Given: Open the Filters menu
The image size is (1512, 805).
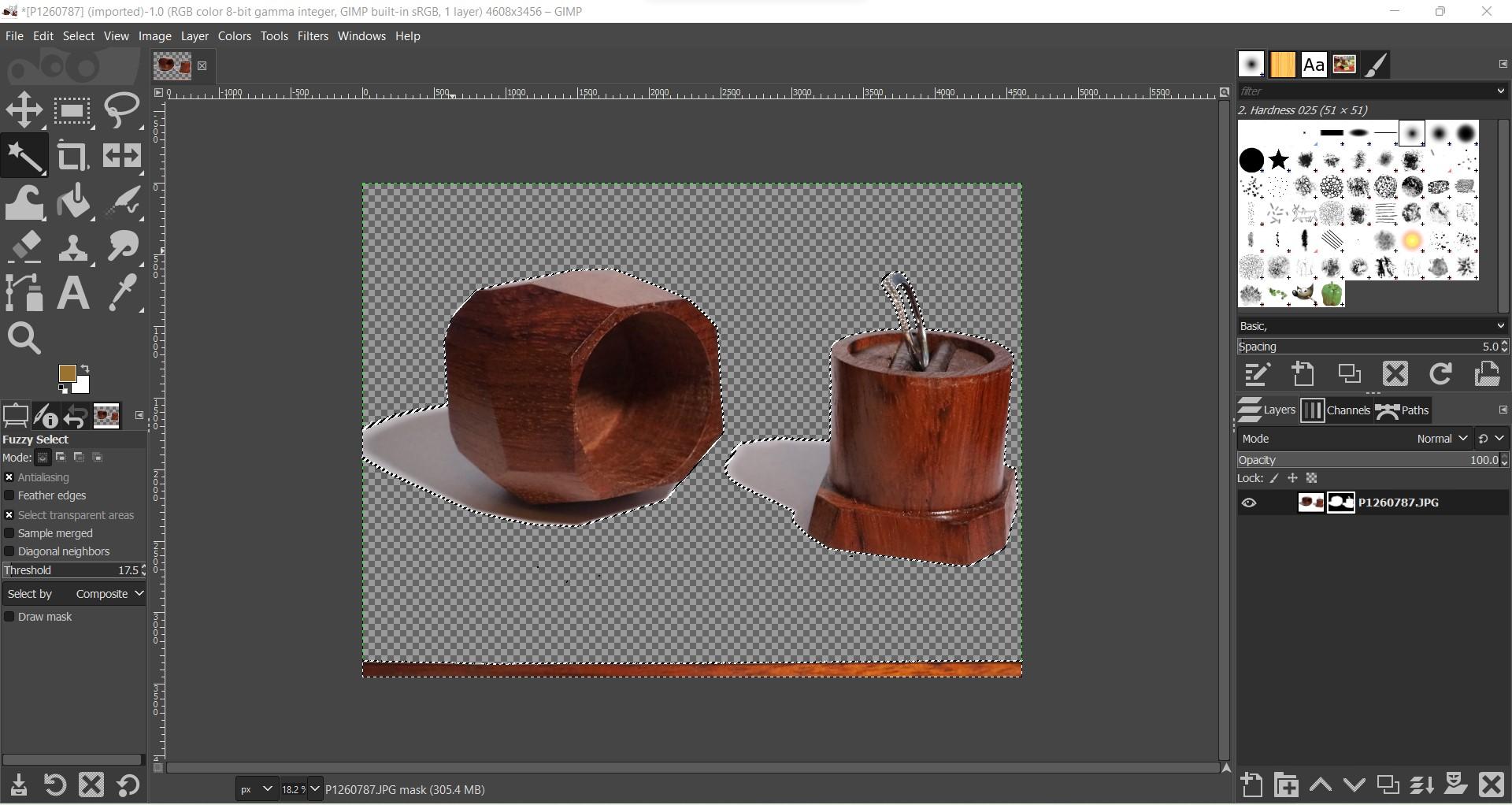Looking at the screenshot, I should (313, 35).
